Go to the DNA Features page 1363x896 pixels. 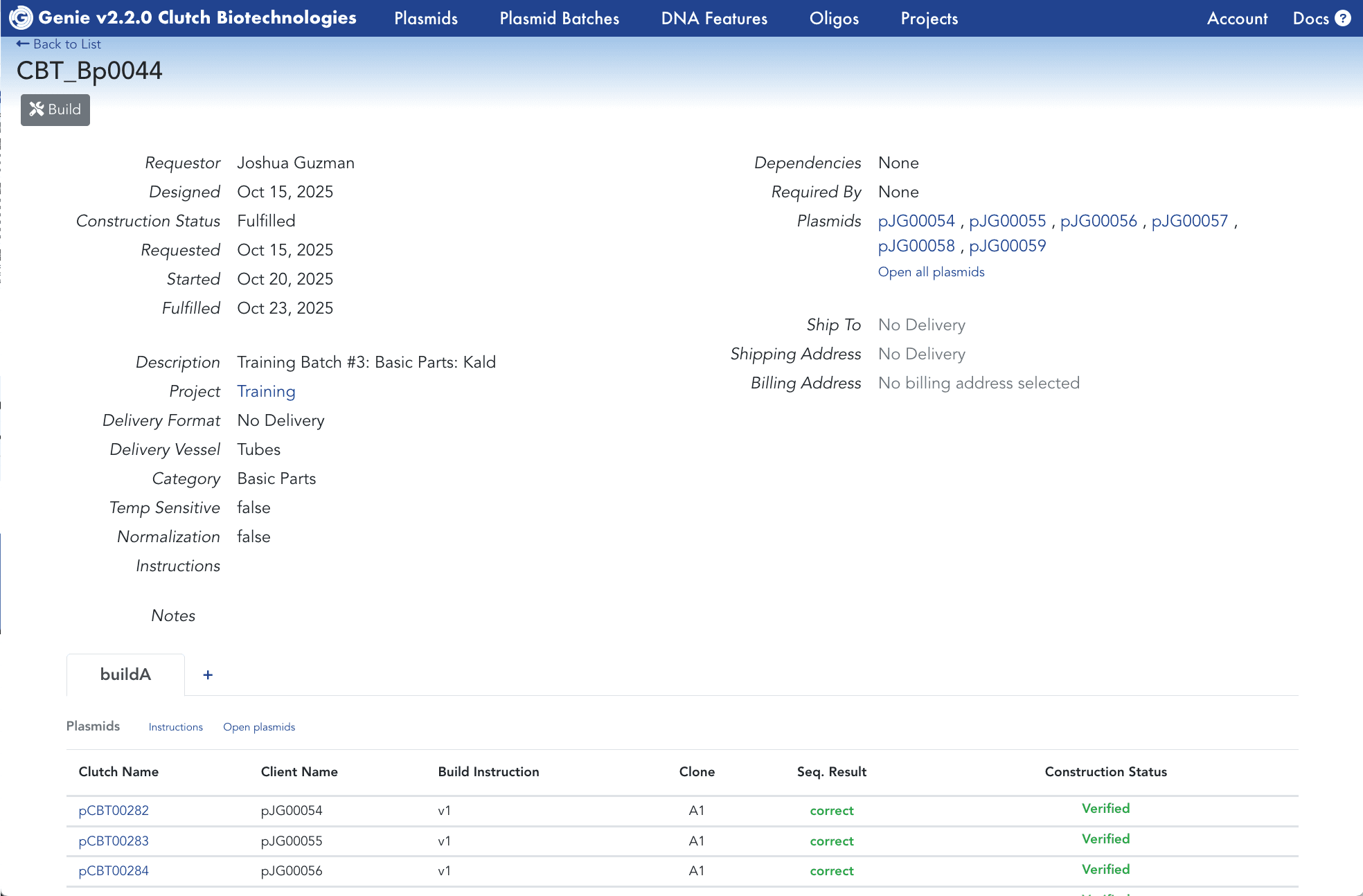[x=714, y=19]
